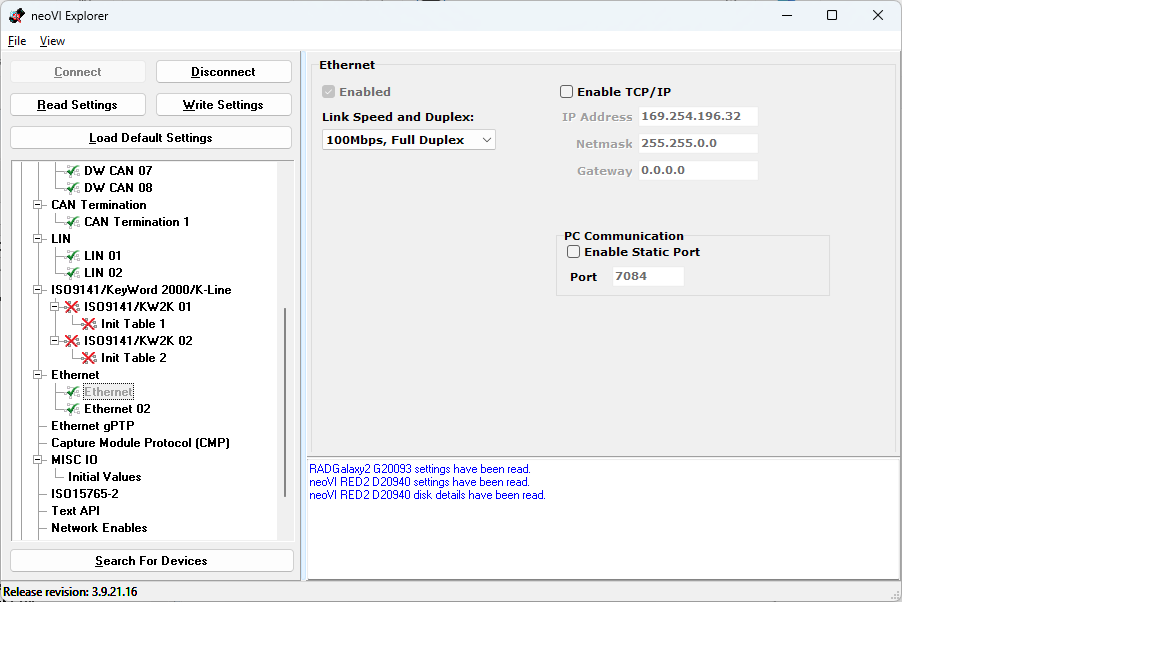The width and height of the screenshot is (1152, 648).
Task: Check the Enable Static Port box
Action: [573, 251]
